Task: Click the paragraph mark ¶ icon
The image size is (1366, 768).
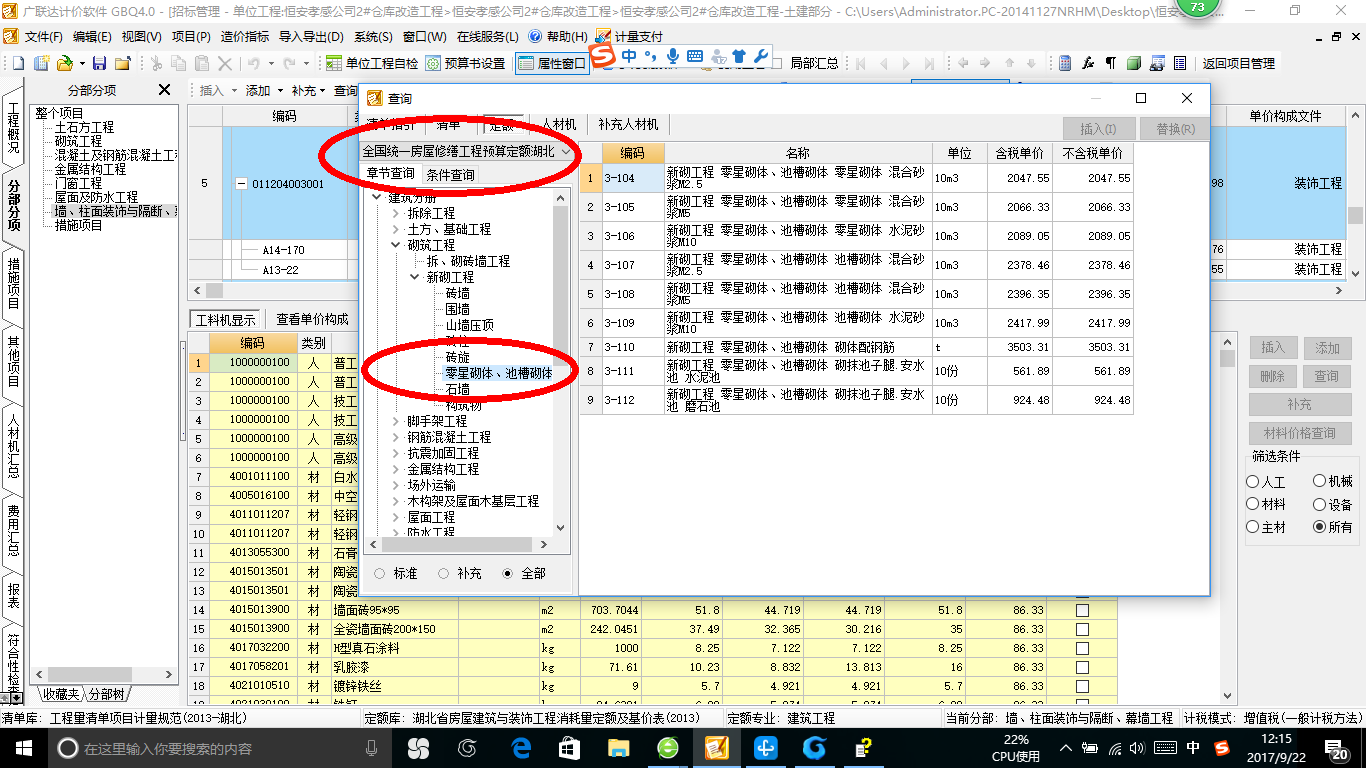Action: coord(1110,63)
